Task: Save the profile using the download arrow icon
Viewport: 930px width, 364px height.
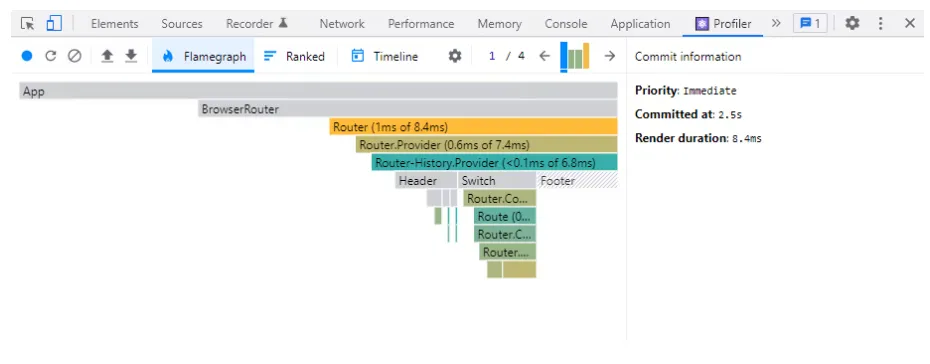Action: [131, 56]
